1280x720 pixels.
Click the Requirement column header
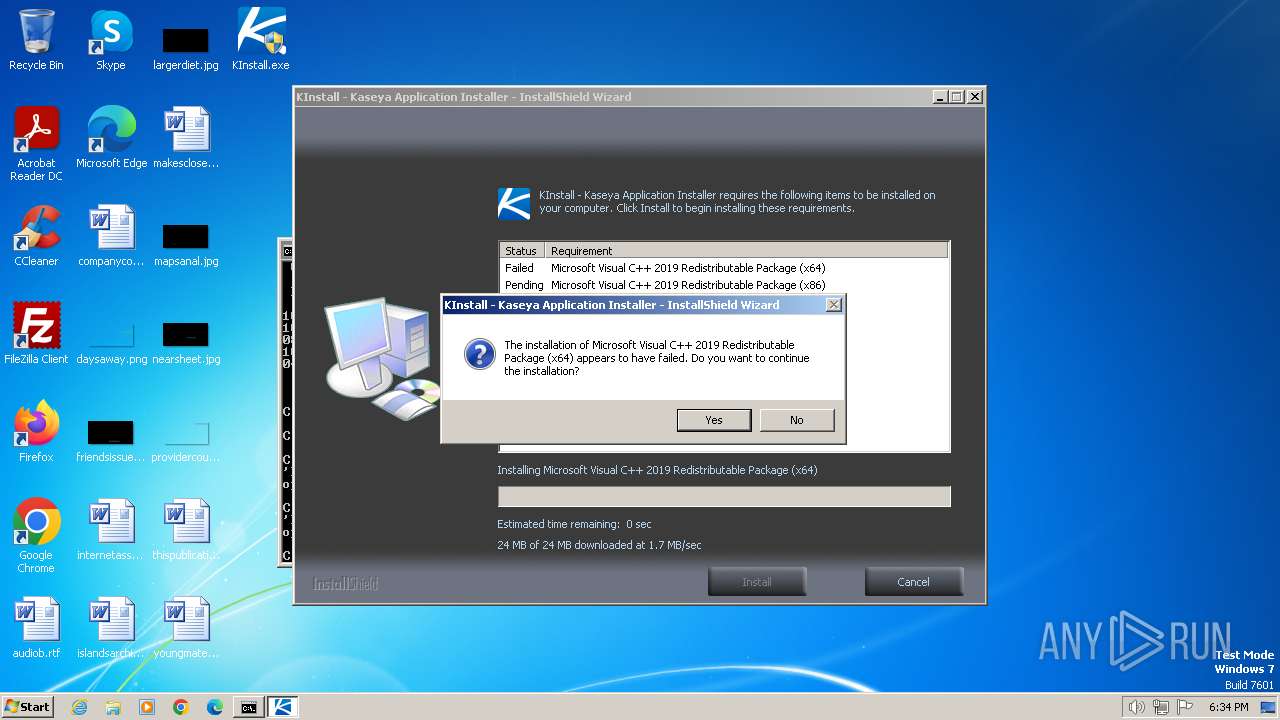[x=746, y=251]
